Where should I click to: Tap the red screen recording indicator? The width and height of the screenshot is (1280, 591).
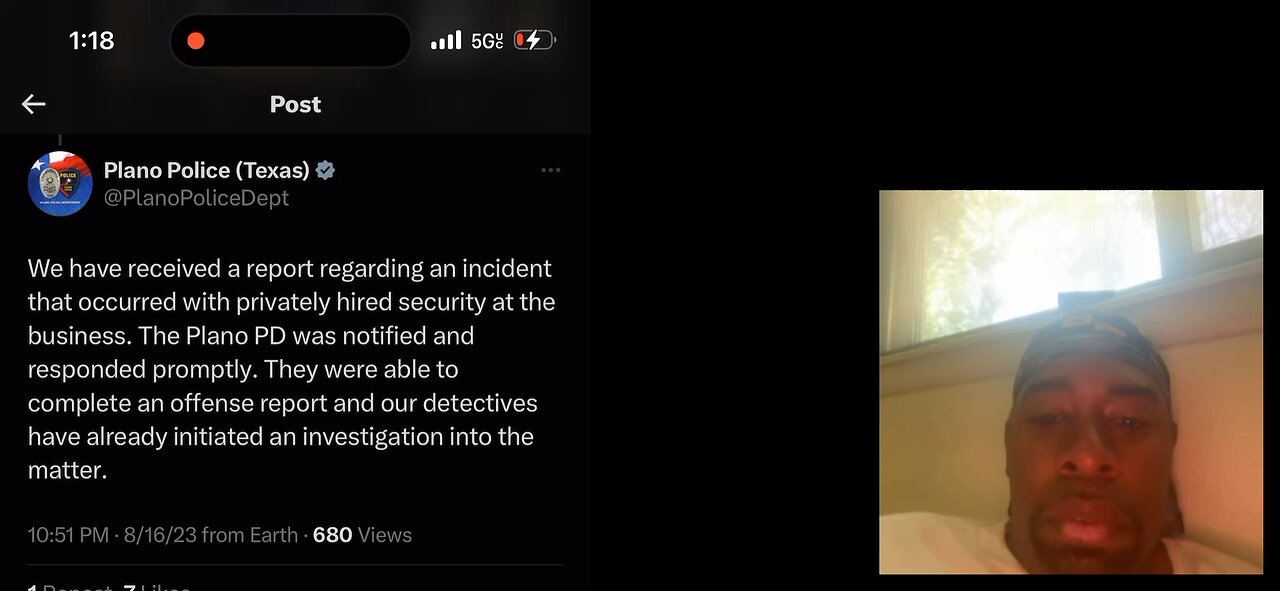pyautogui.click(x=196, y=41)
